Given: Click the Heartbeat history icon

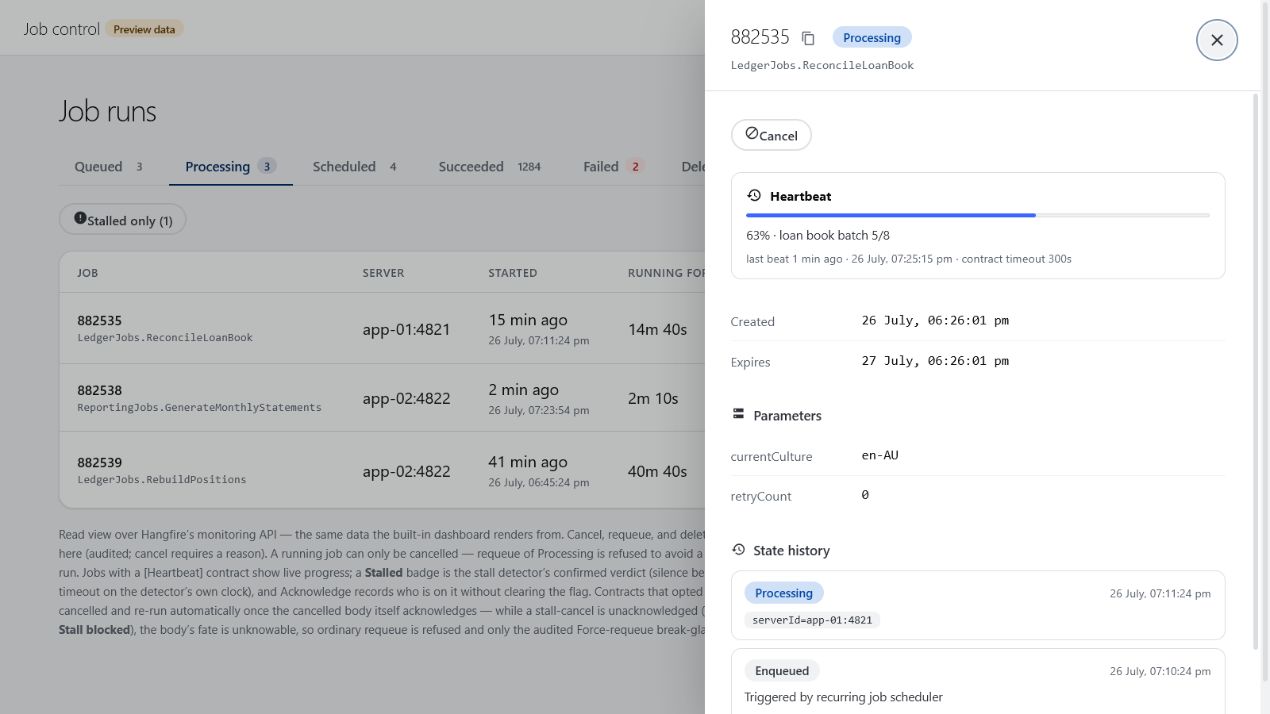Looking at the screenshot, I should point(754,196).
